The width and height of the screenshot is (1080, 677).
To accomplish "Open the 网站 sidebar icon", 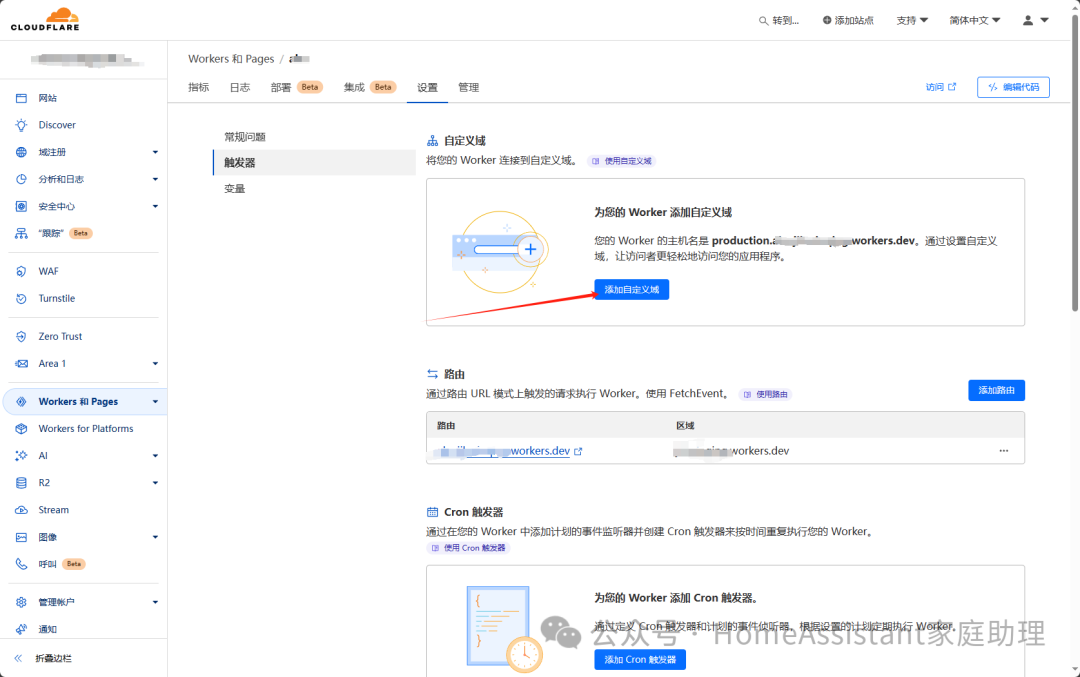I will (x=21, y=98).
